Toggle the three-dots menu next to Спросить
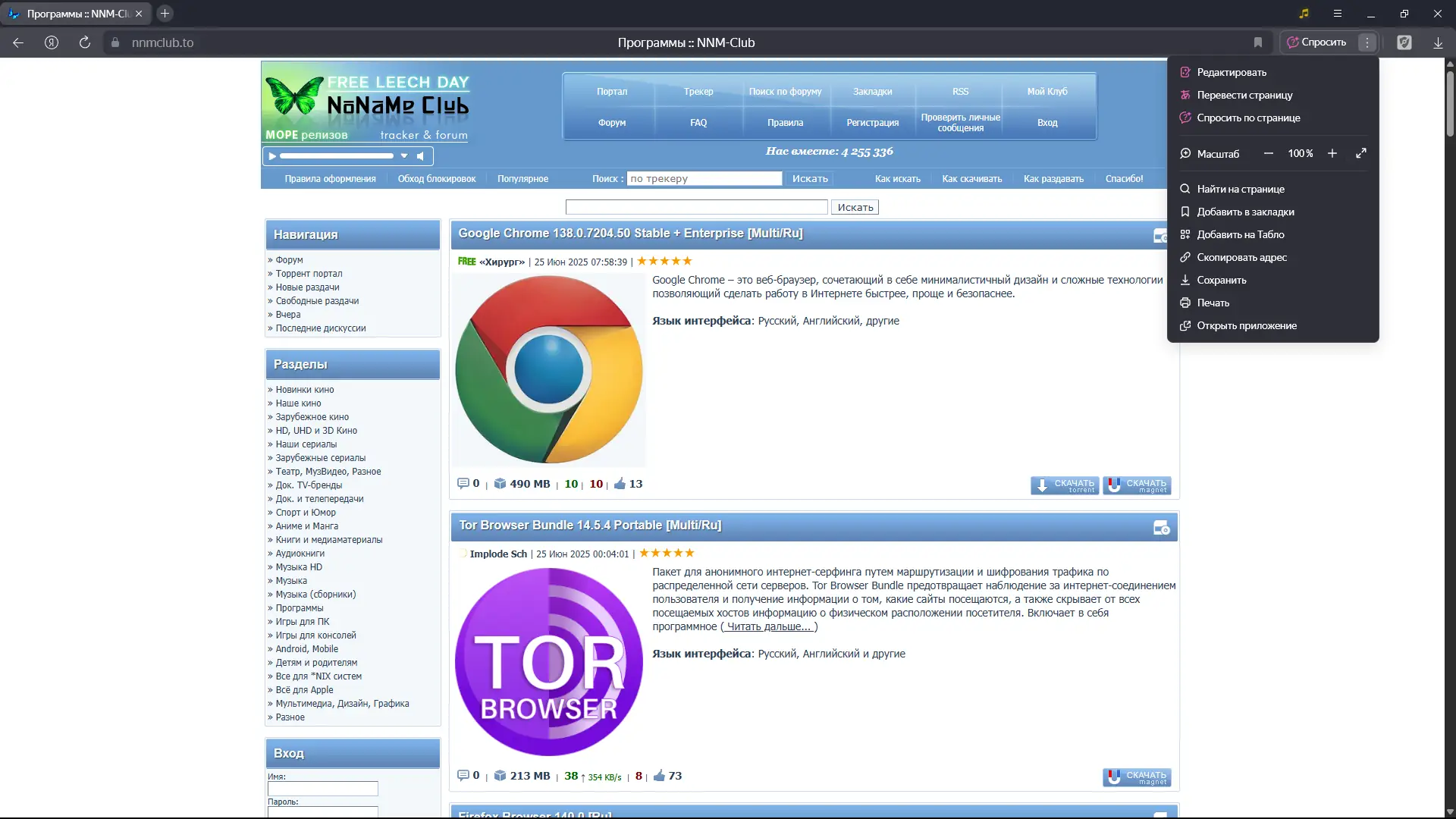The height and width of the screenshot is (819, 1456). click(x=1367, y=42)
